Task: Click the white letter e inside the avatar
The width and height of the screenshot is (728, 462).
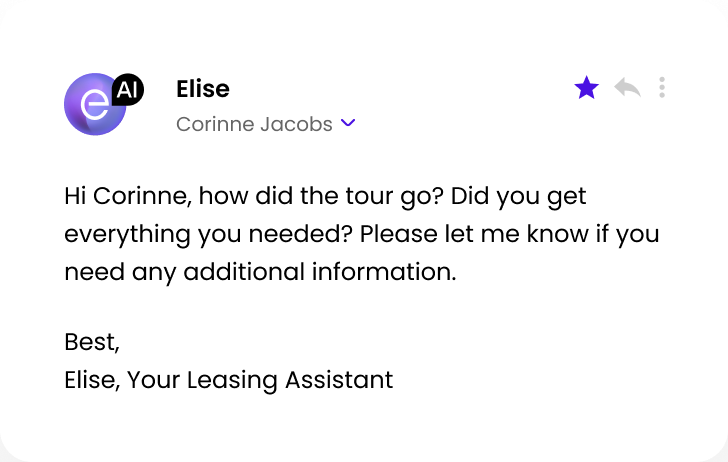Action: (95, 106)
